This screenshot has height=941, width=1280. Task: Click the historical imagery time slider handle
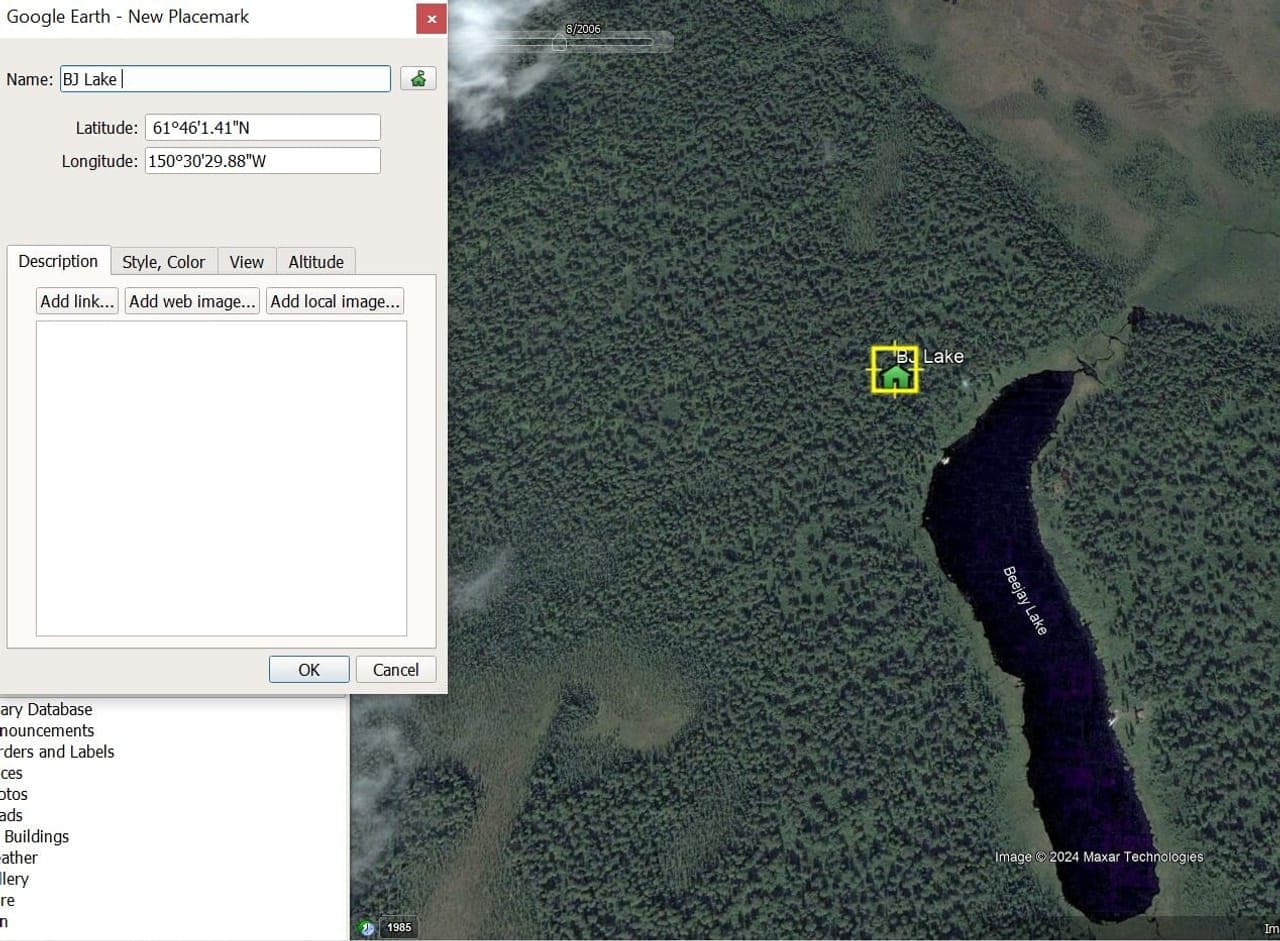pyautogui.click(x=560, y=43)
